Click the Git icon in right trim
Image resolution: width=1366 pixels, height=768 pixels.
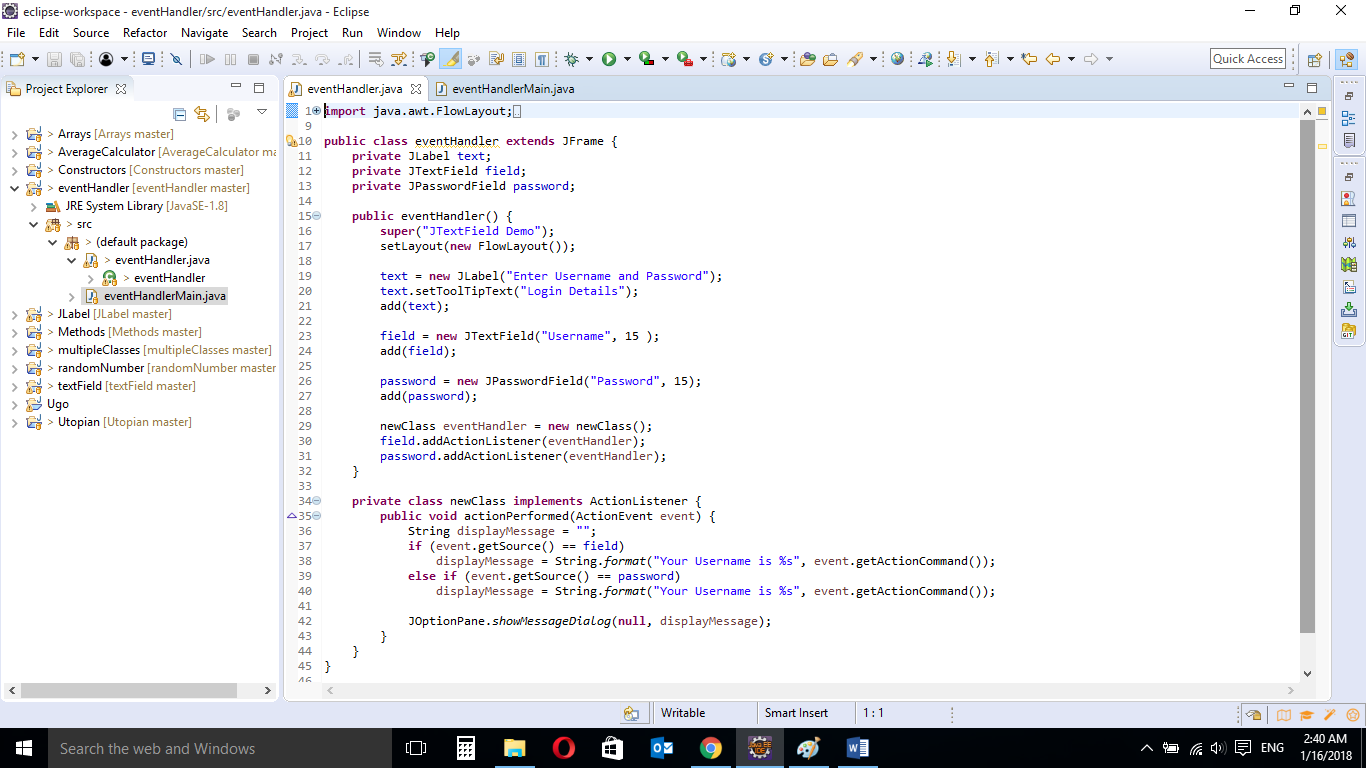[x=1349, y=331]
